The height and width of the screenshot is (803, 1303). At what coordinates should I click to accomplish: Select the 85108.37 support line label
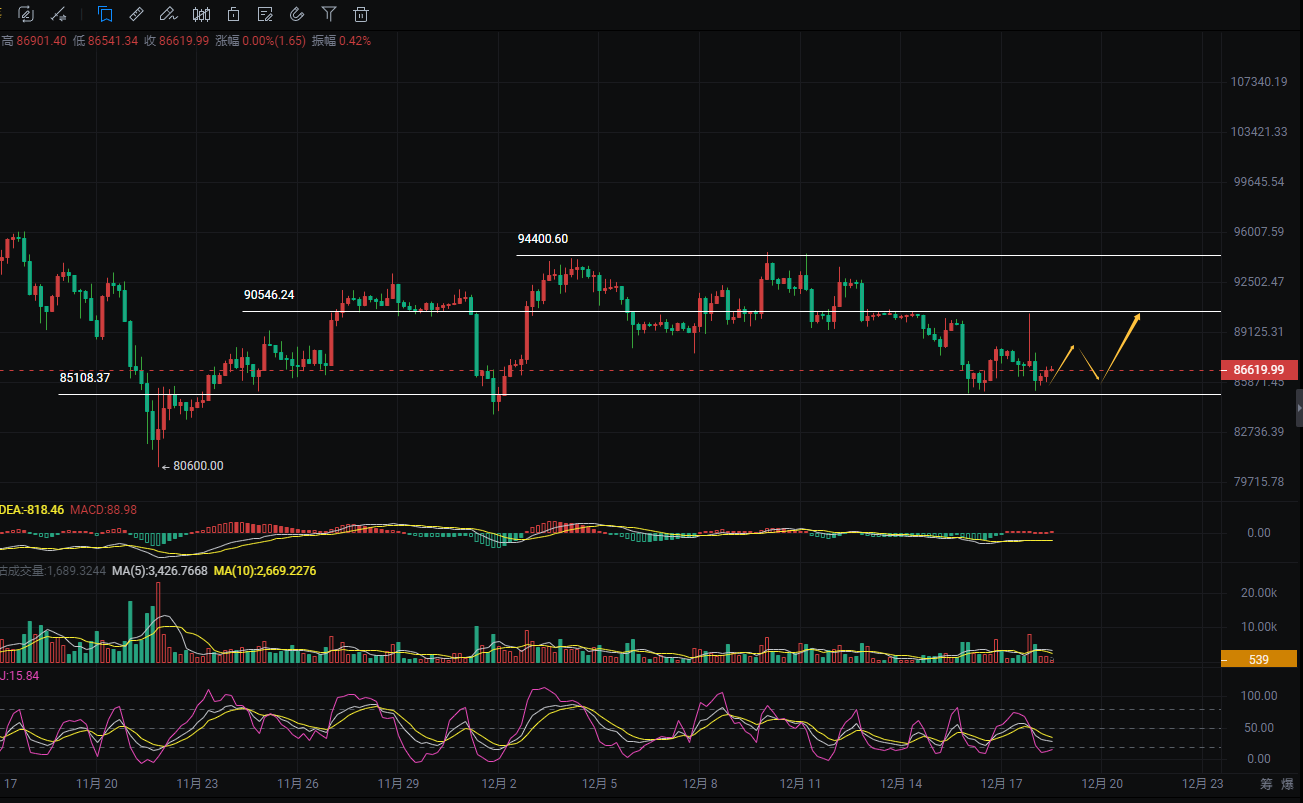pyautogui.click(x=85, y=378)
